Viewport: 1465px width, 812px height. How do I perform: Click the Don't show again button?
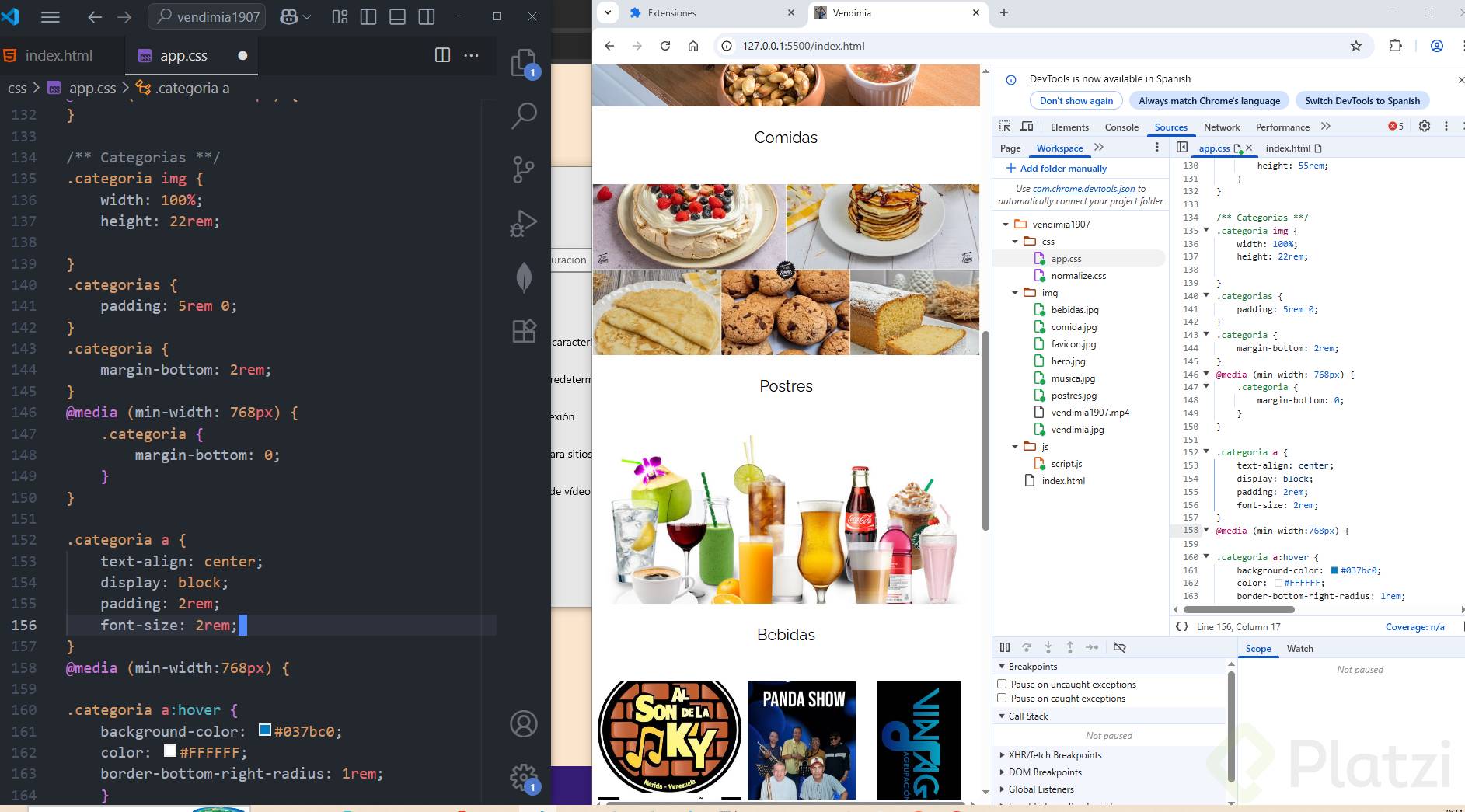[x=1076, y=100]
